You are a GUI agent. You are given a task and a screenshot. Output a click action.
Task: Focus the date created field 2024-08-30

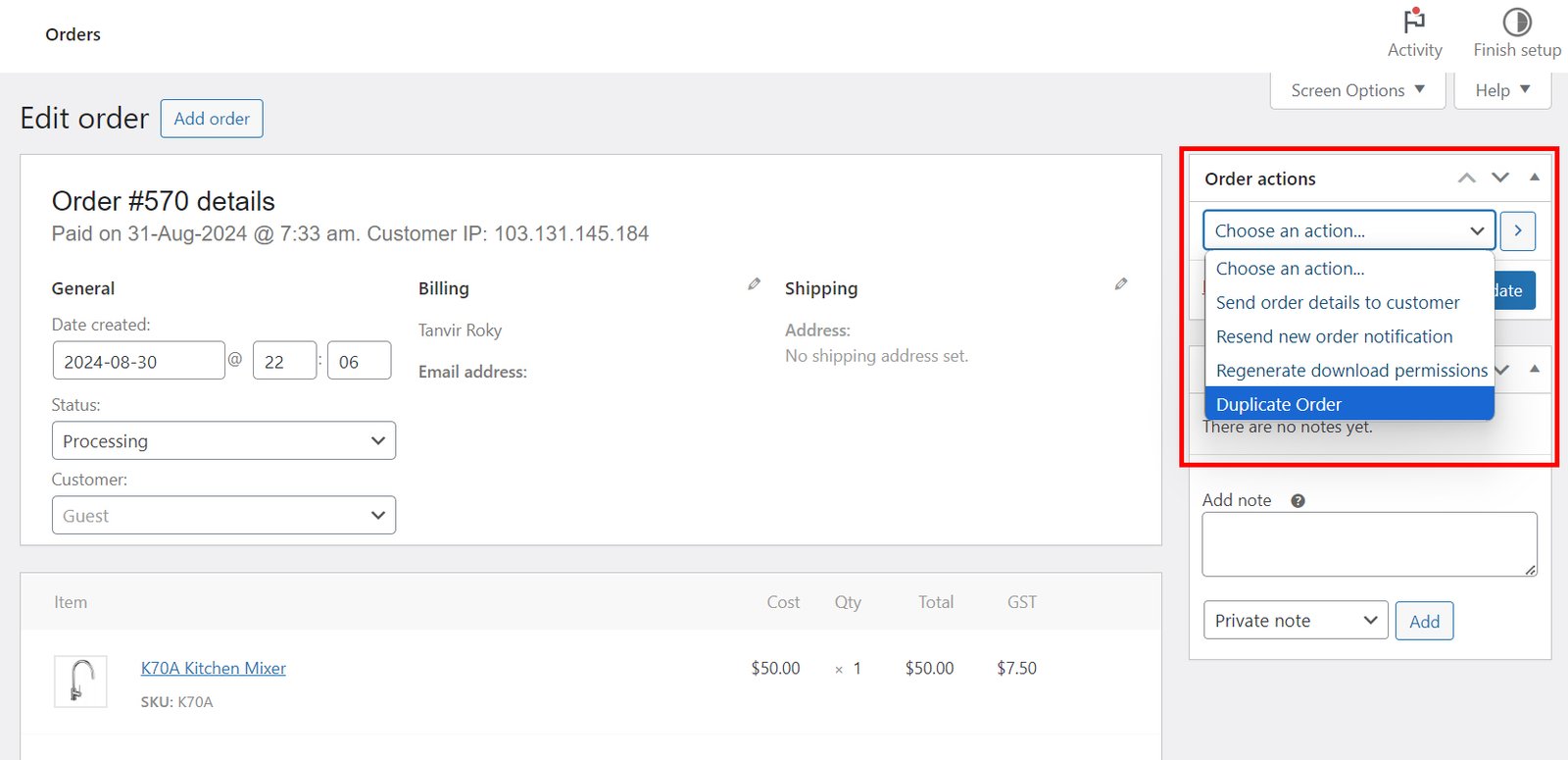coord(138,361)
